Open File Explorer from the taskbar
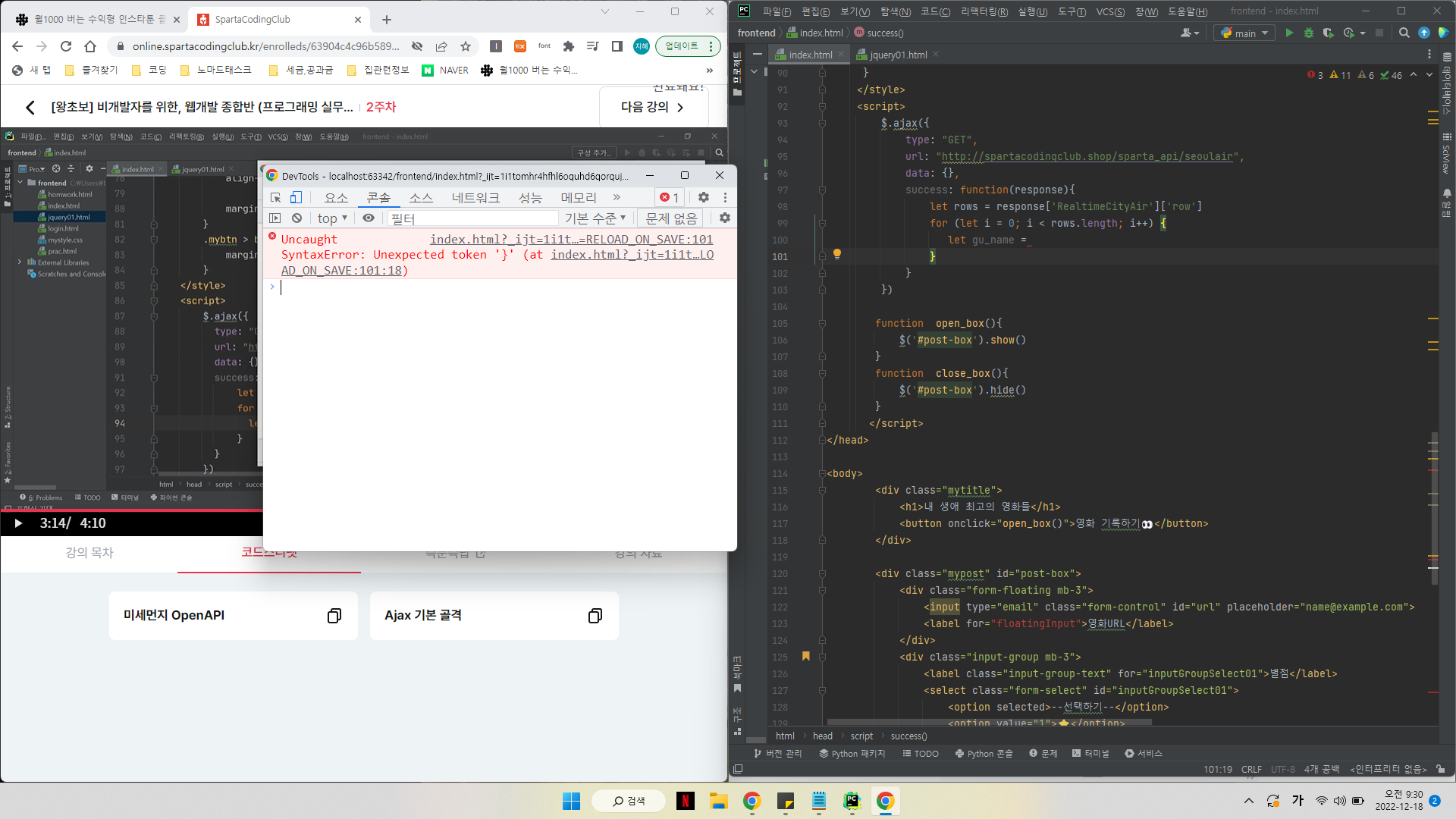 (719, 801)
